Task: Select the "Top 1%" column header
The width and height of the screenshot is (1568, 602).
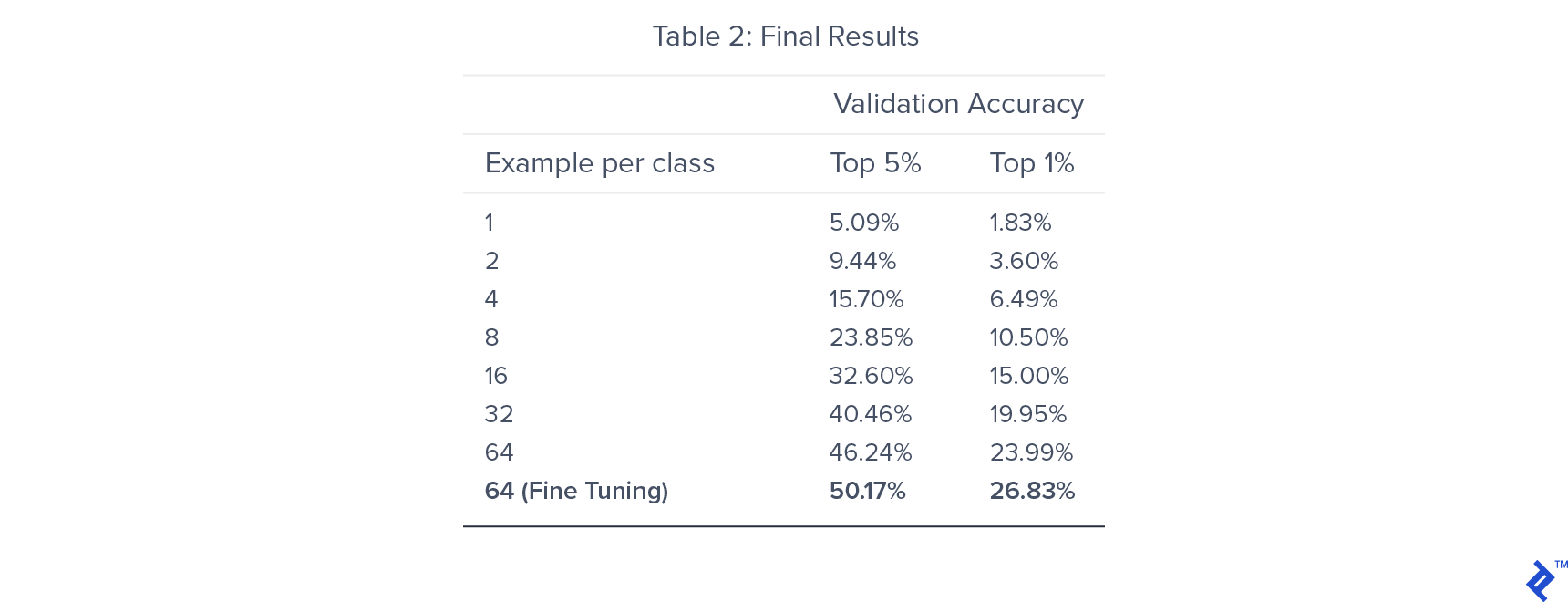Action: point(1032,163)
